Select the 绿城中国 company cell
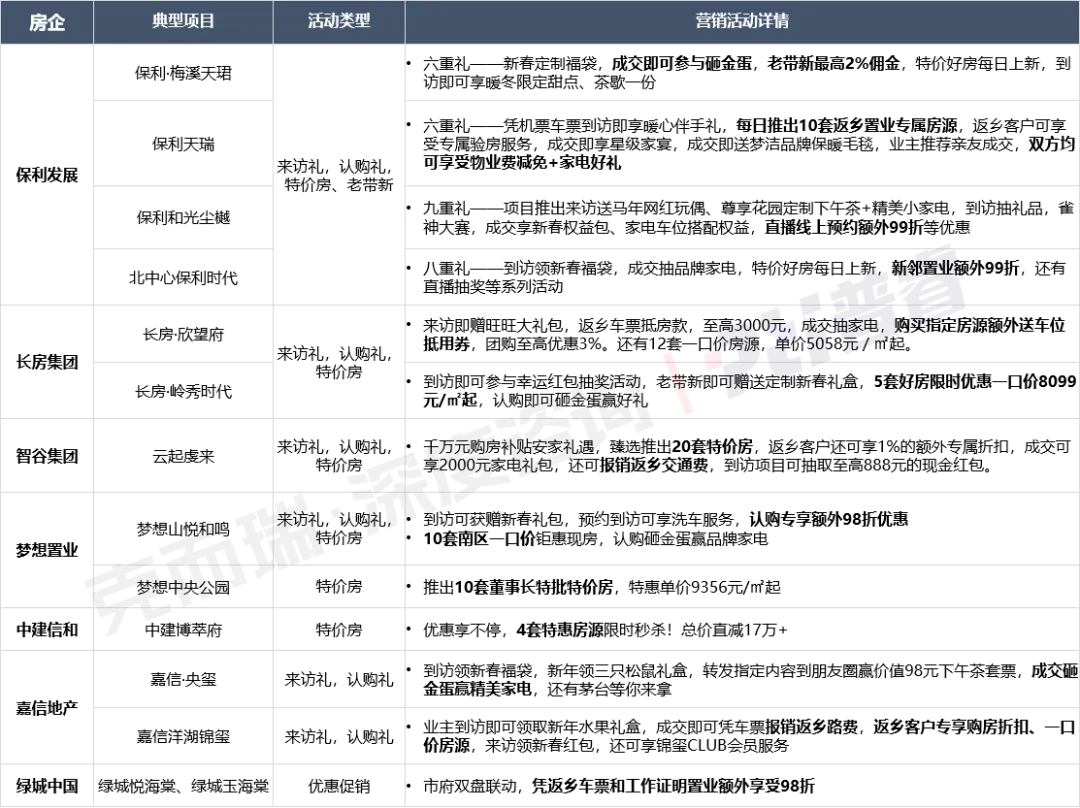The height and width of the screenshot is (808, 1080). 47,785
